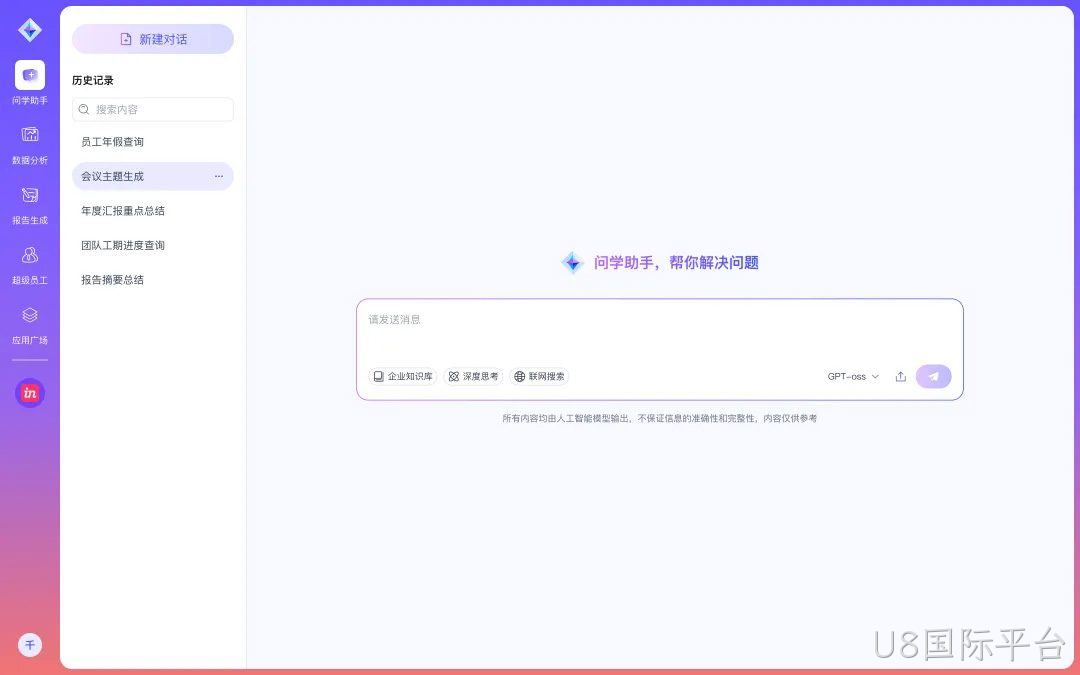Click the 历史记录 heading
This screenshot has height=675, width=1080.
(93, 81)
